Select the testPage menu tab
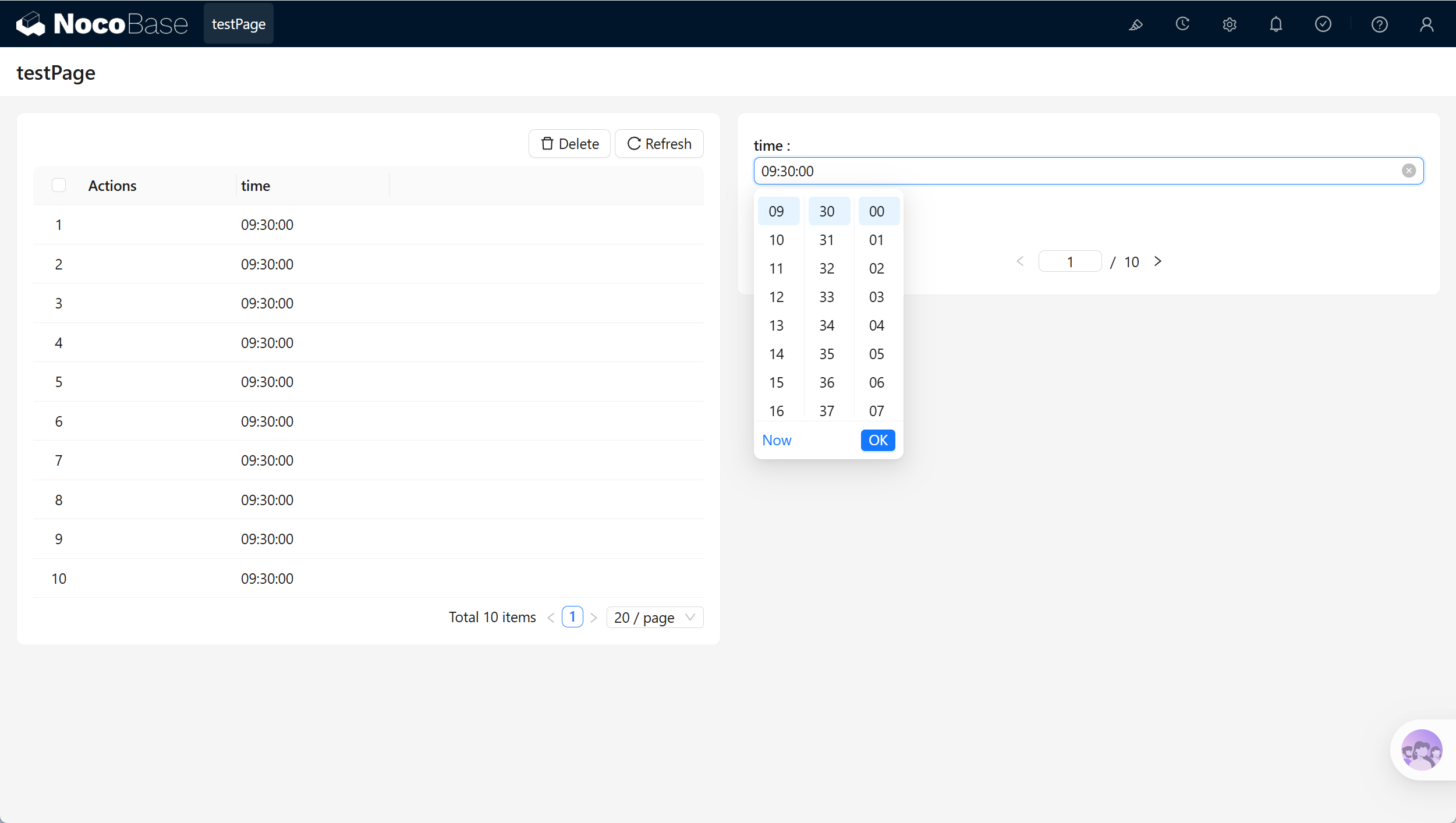 pyautogui.click(x=239, y=24)
